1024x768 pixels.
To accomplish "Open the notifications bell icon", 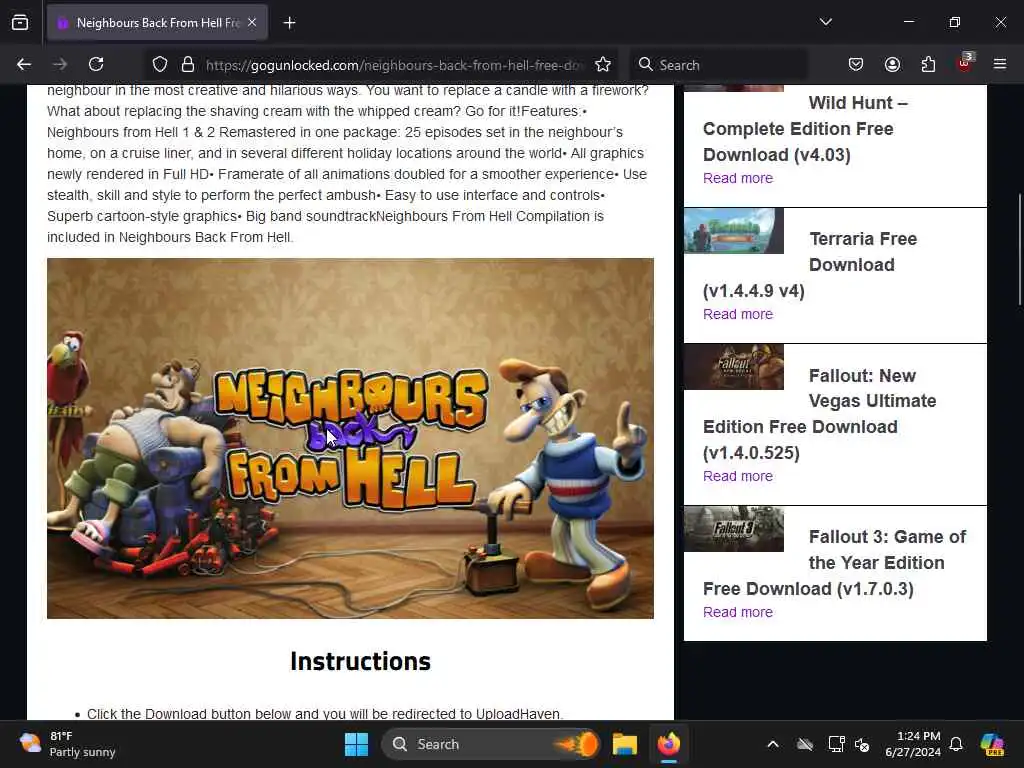I will (956, 744).
